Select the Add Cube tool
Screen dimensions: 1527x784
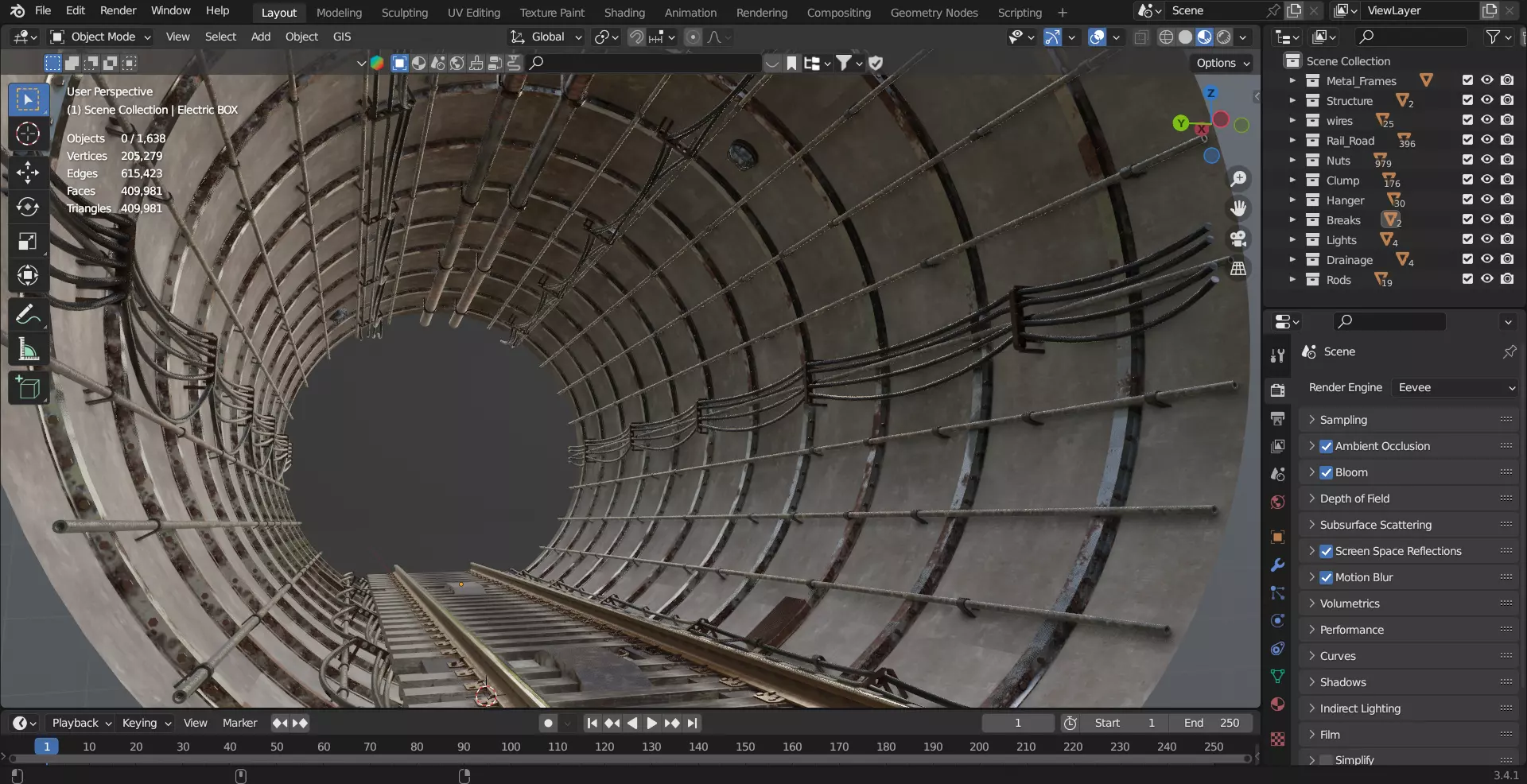coord(28,388)
